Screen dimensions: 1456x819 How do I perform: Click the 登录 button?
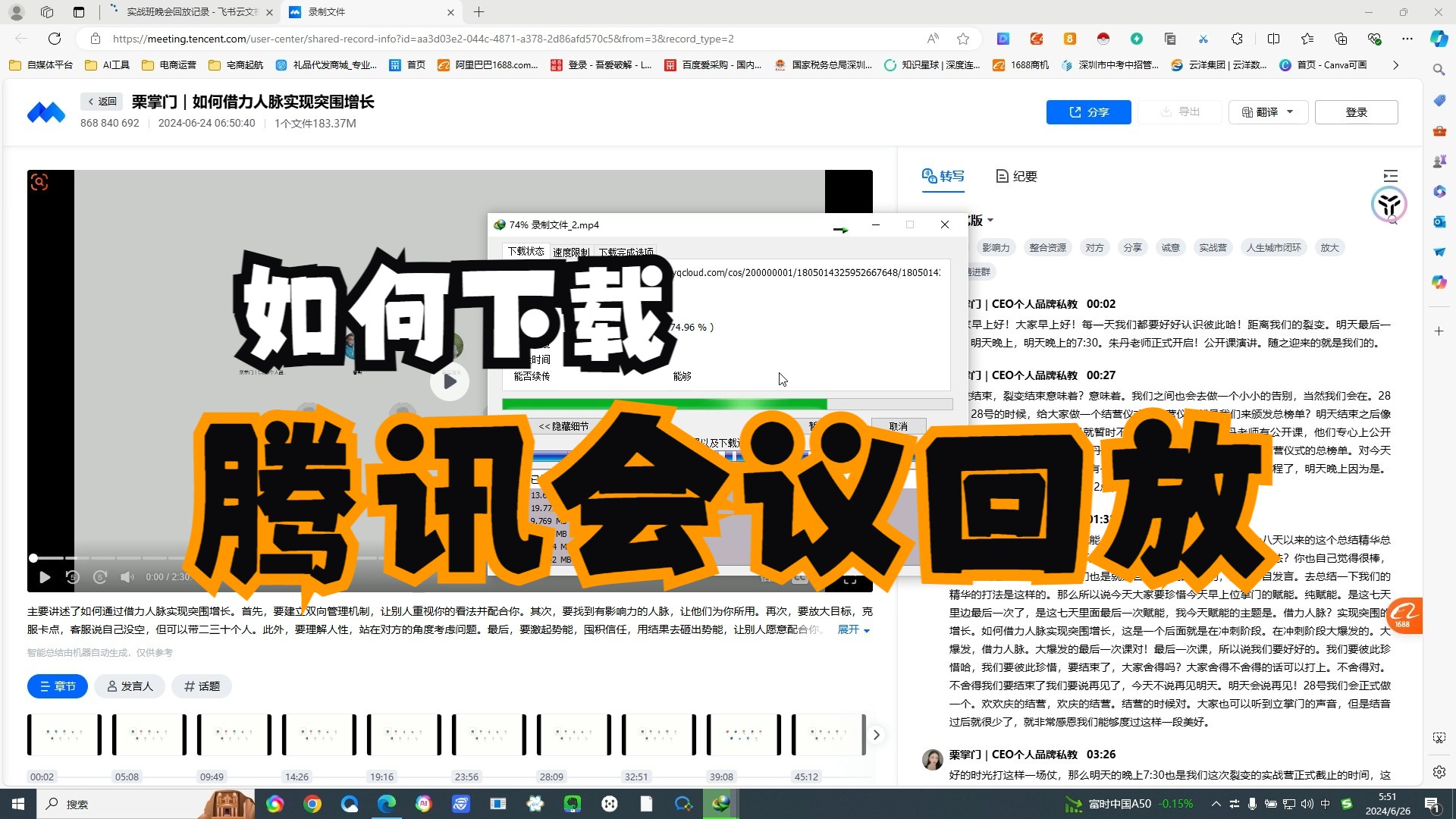1356,112
